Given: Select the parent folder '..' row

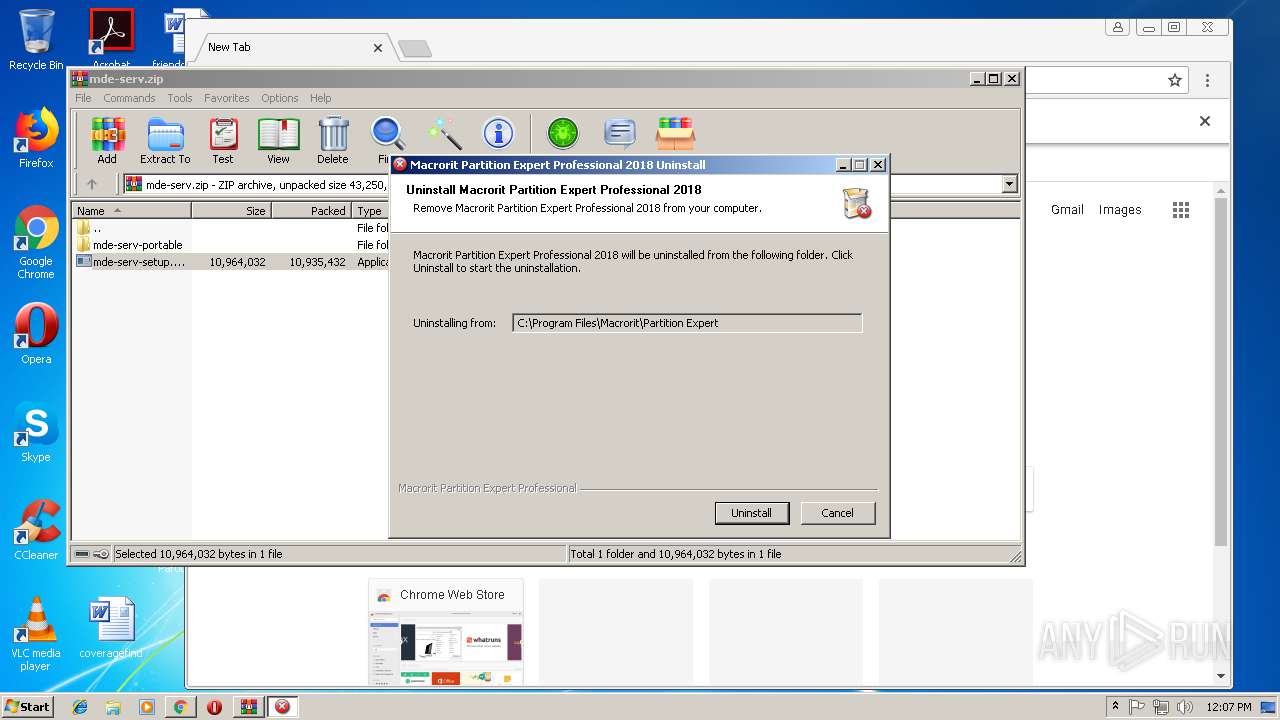Looking at the screenshot, I should point(230,228).
